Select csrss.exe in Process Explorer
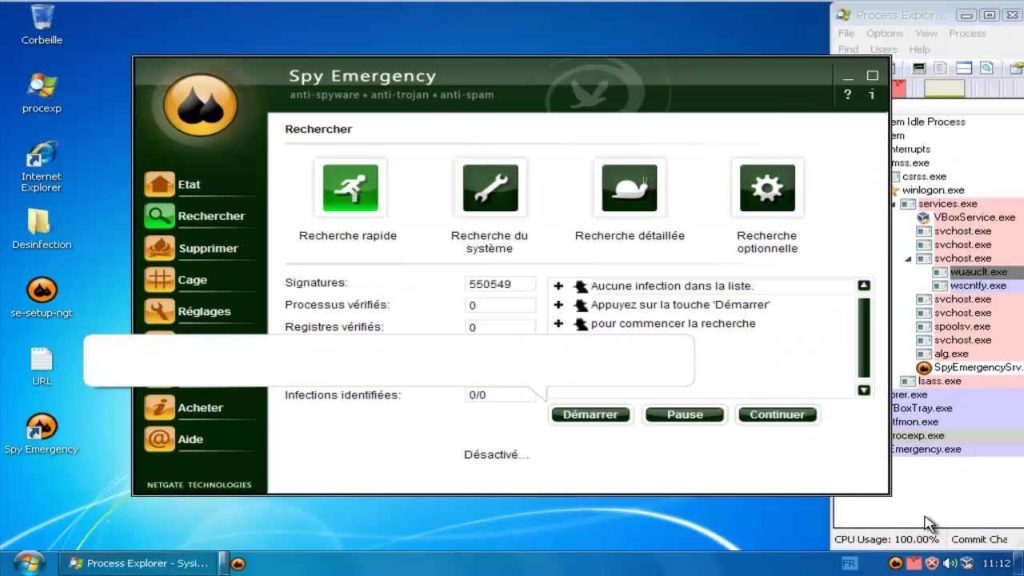 click(923, 176)
